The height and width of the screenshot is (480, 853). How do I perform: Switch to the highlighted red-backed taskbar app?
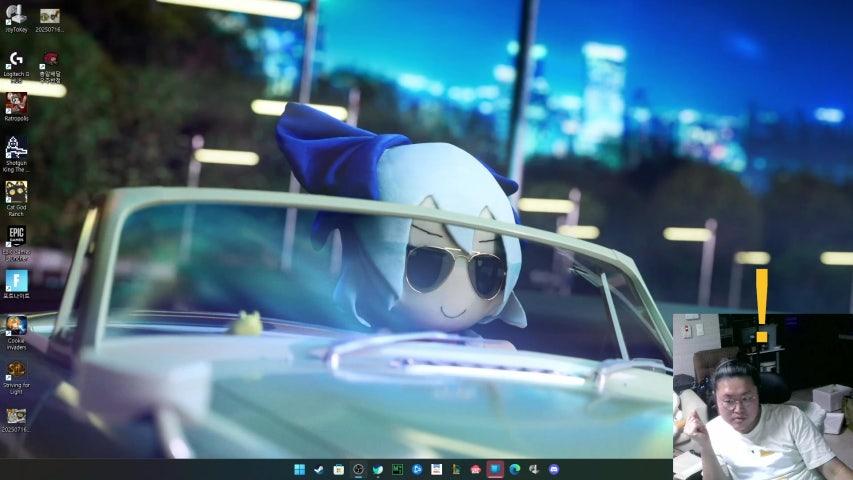(x=495, y=469)
